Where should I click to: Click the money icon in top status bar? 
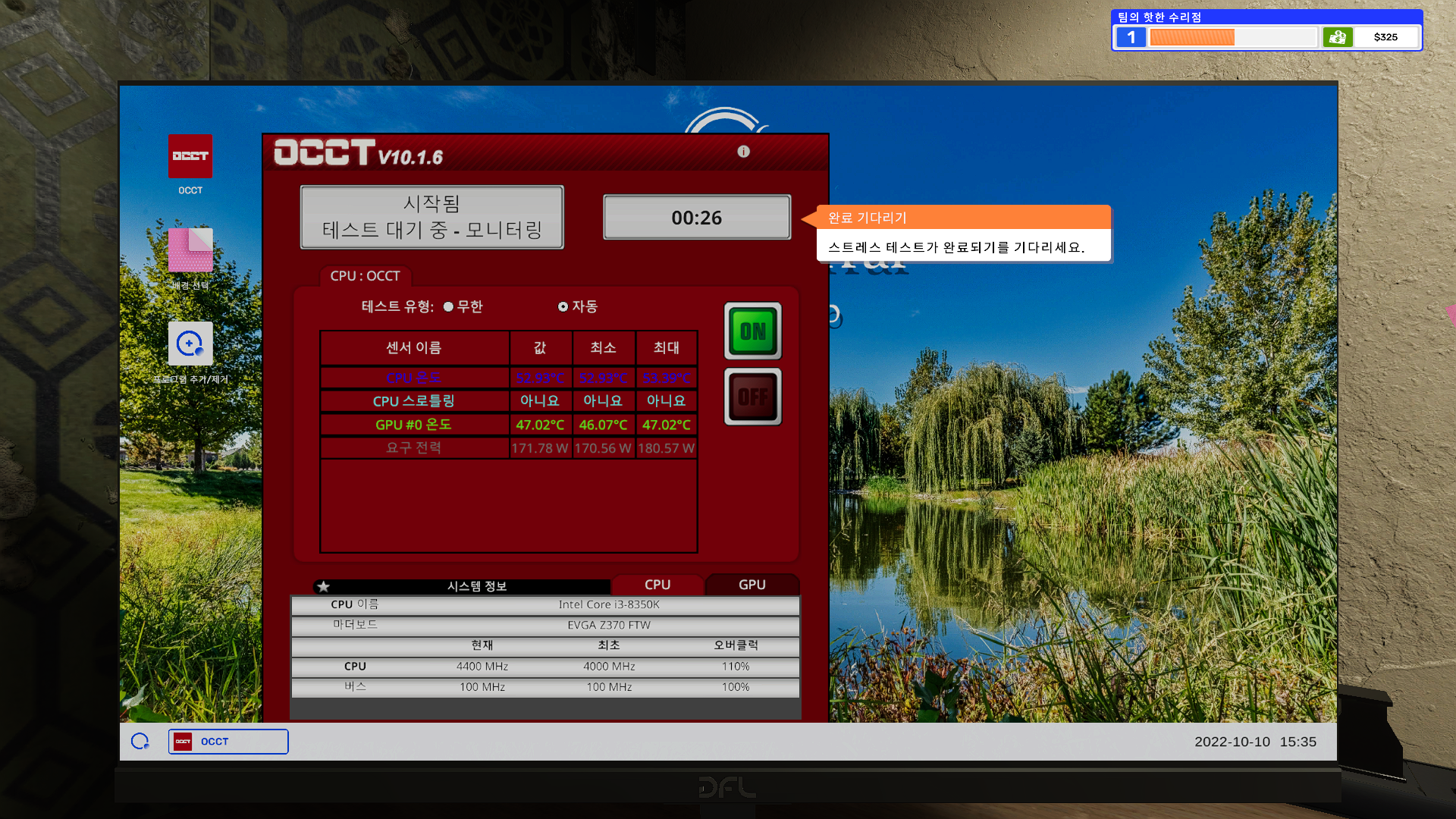[x=1338, y=37]
